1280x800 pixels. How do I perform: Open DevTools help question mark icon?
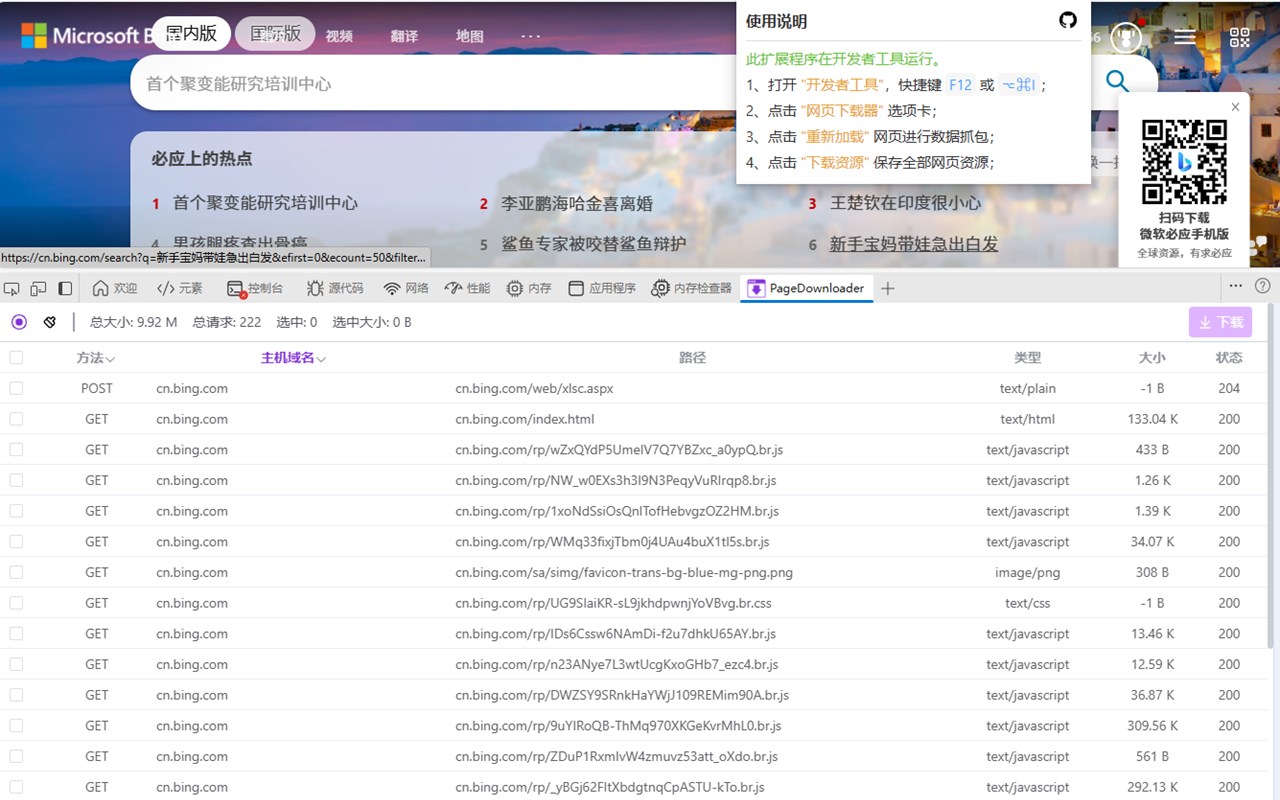click(x=1263, y=286)
